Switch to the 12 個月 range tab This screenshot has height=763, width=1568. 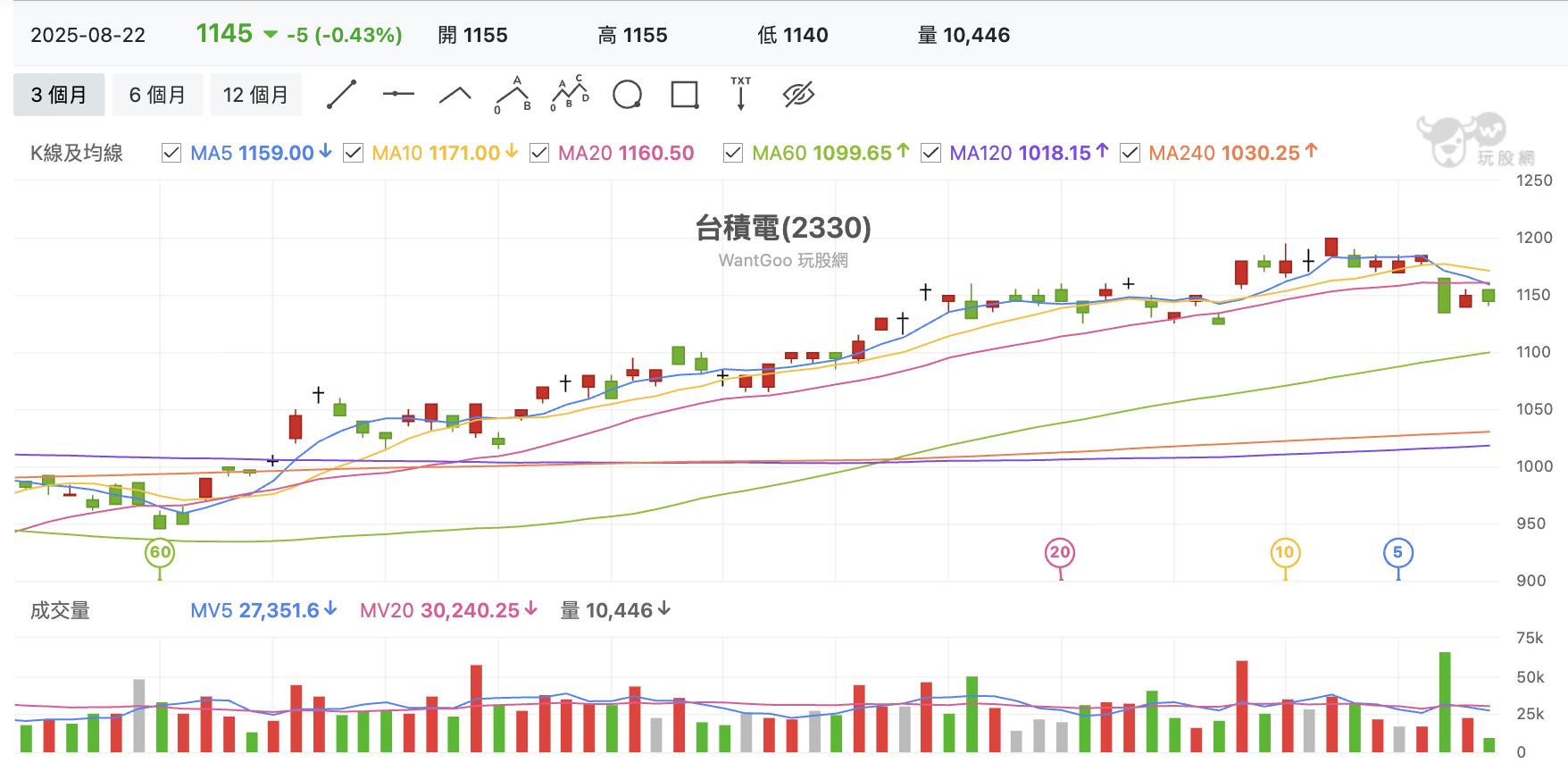256,95
